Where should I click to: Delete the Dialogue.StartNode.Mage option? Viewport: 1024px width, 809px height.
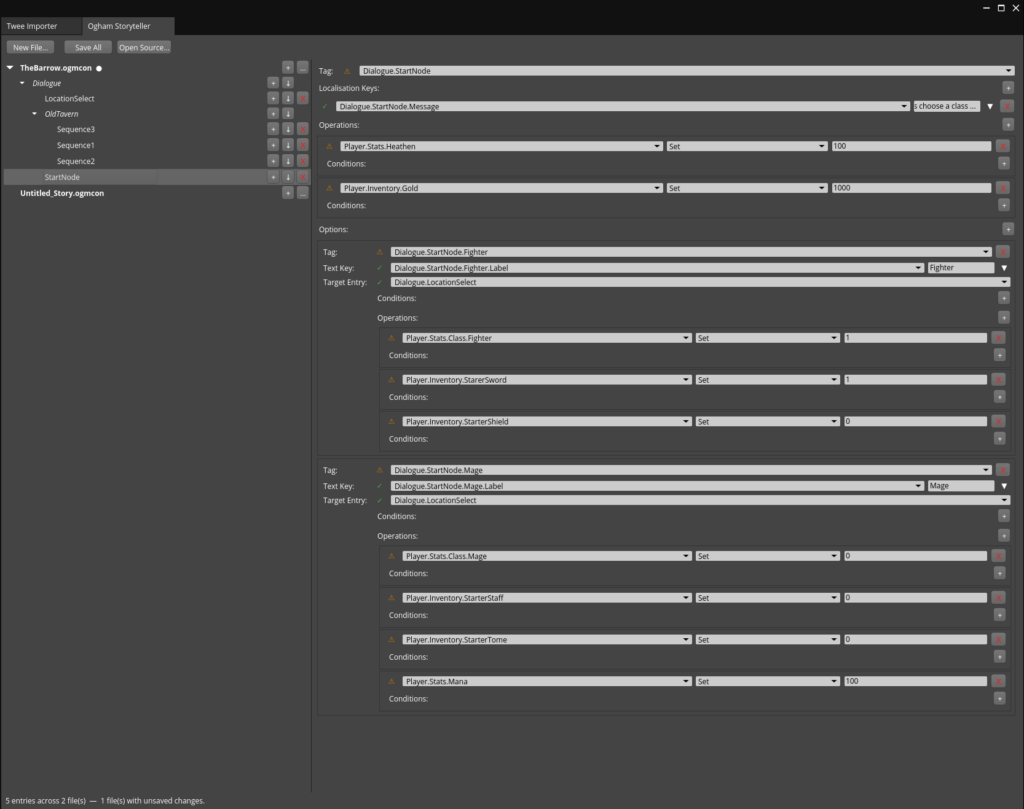1003,470
